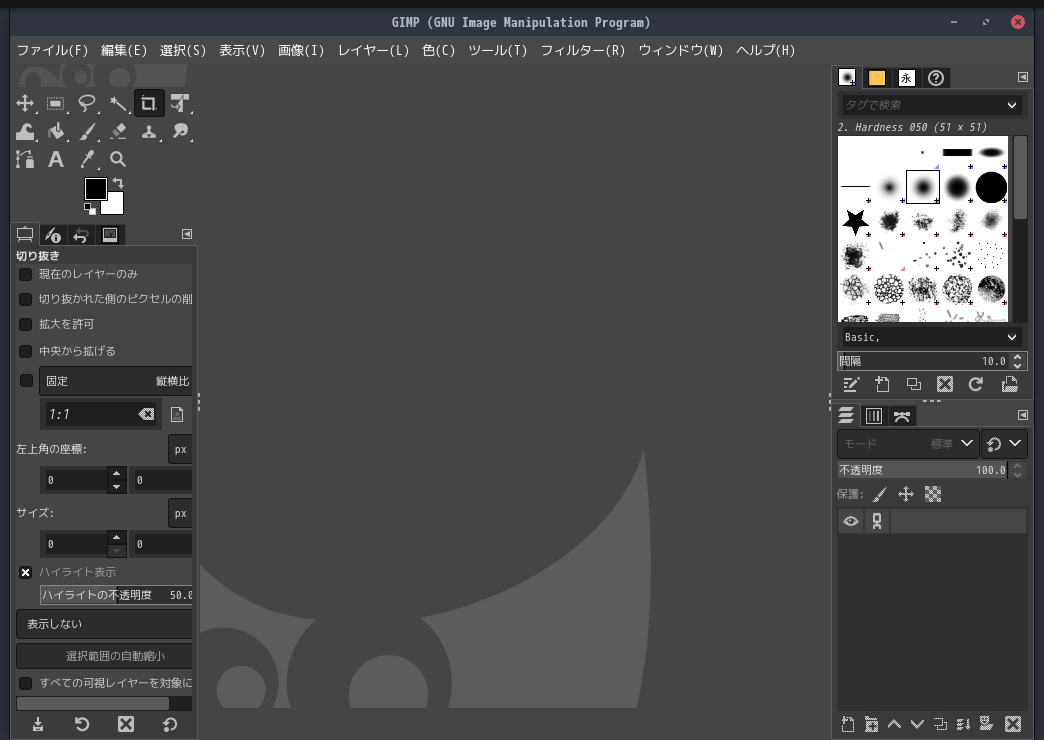This screenshot has height=740, width=1044.
Task: Choose the Fuzzy Select magic wand tool
Action: (x=118, y=103)
